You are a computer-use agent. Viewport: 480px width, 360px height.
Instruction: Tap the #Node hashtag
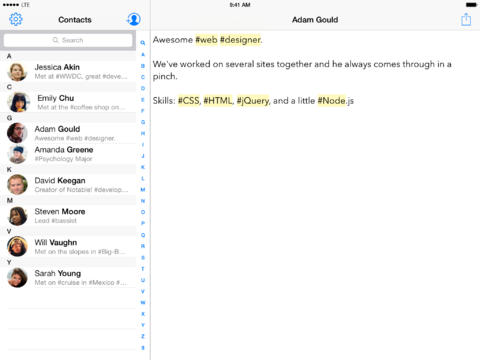pyautogui.click(x=332, y=101)
